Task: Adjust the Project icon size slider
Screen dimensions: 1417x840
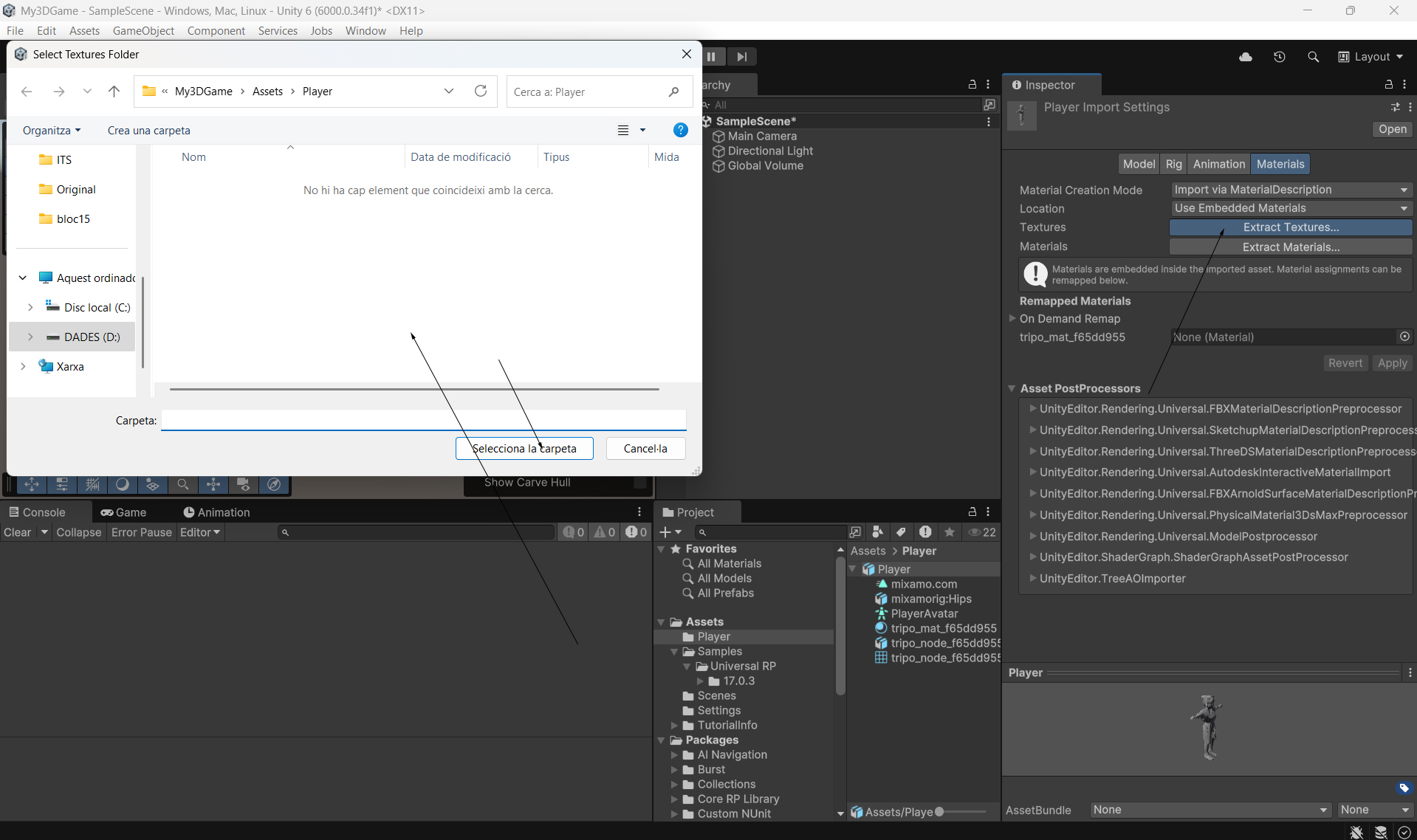Action: [939, 811]
